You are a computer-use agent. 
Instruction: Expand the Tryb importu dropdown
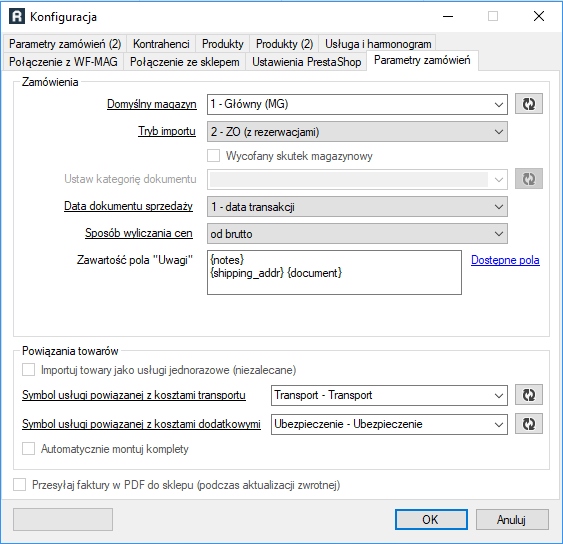(x=357, y=132)
